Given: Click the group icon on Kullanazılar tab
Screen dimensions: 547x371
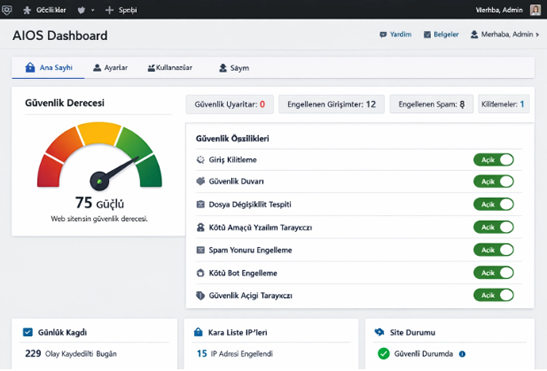Looking at the screenshot, I should pyautogui.click(x=151, y=68).
